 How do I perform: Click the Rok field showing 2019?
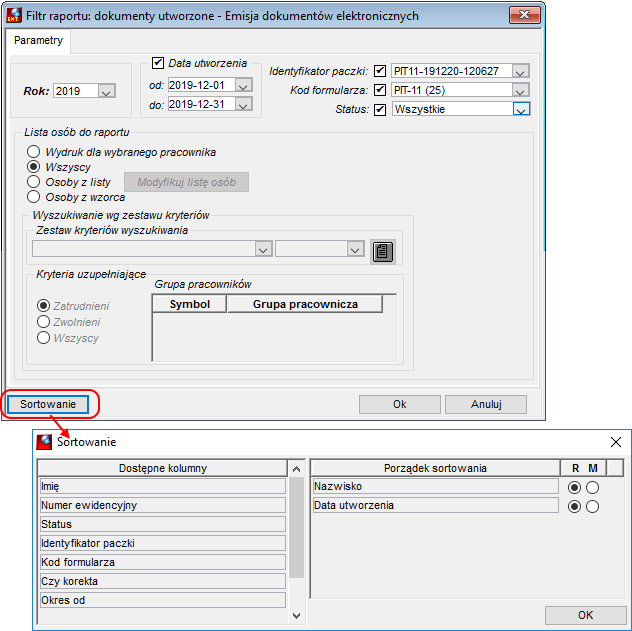coord(76,91)
